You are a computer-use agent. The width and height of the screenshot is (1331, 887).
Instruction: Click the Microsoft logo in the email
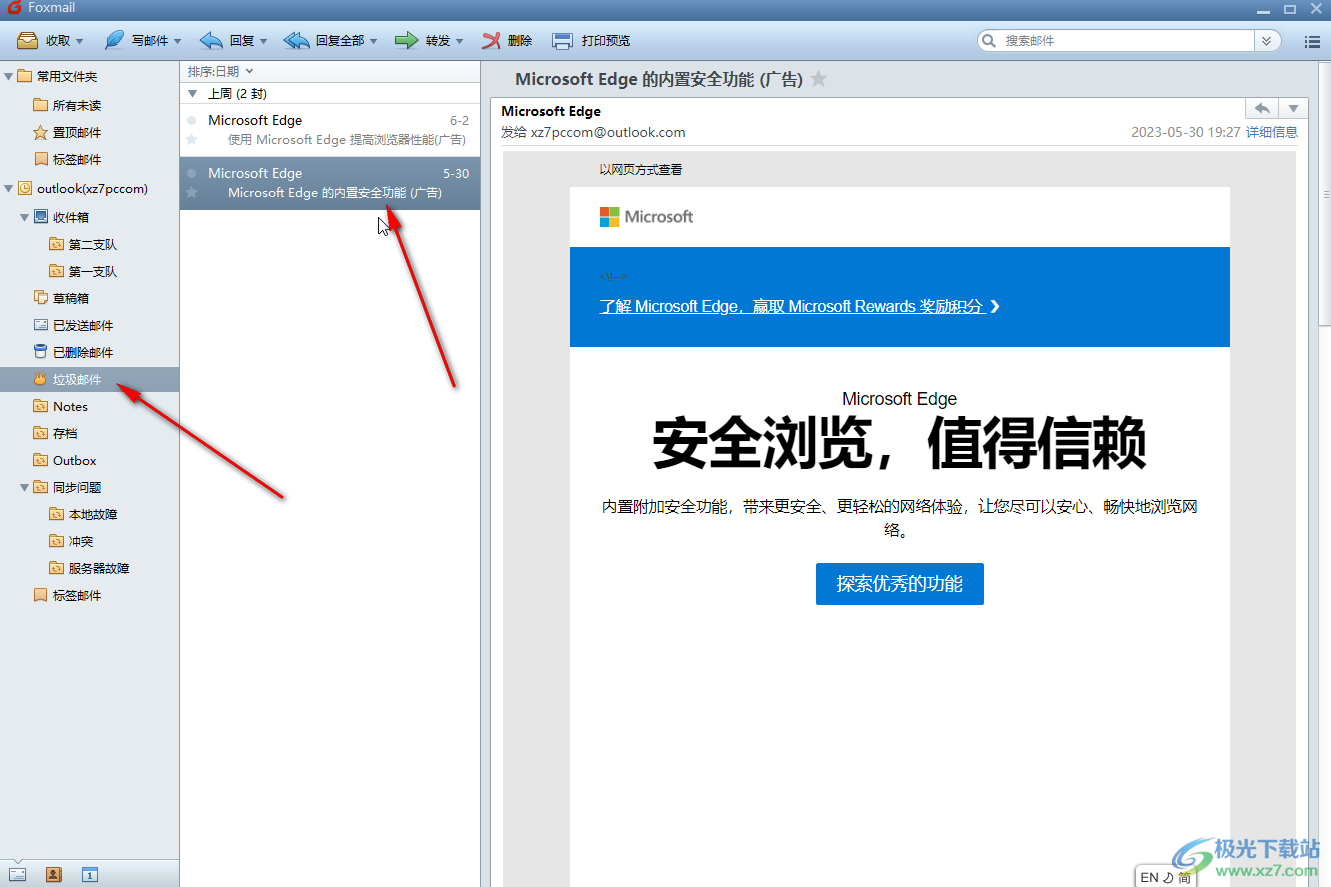click(646, 217)
